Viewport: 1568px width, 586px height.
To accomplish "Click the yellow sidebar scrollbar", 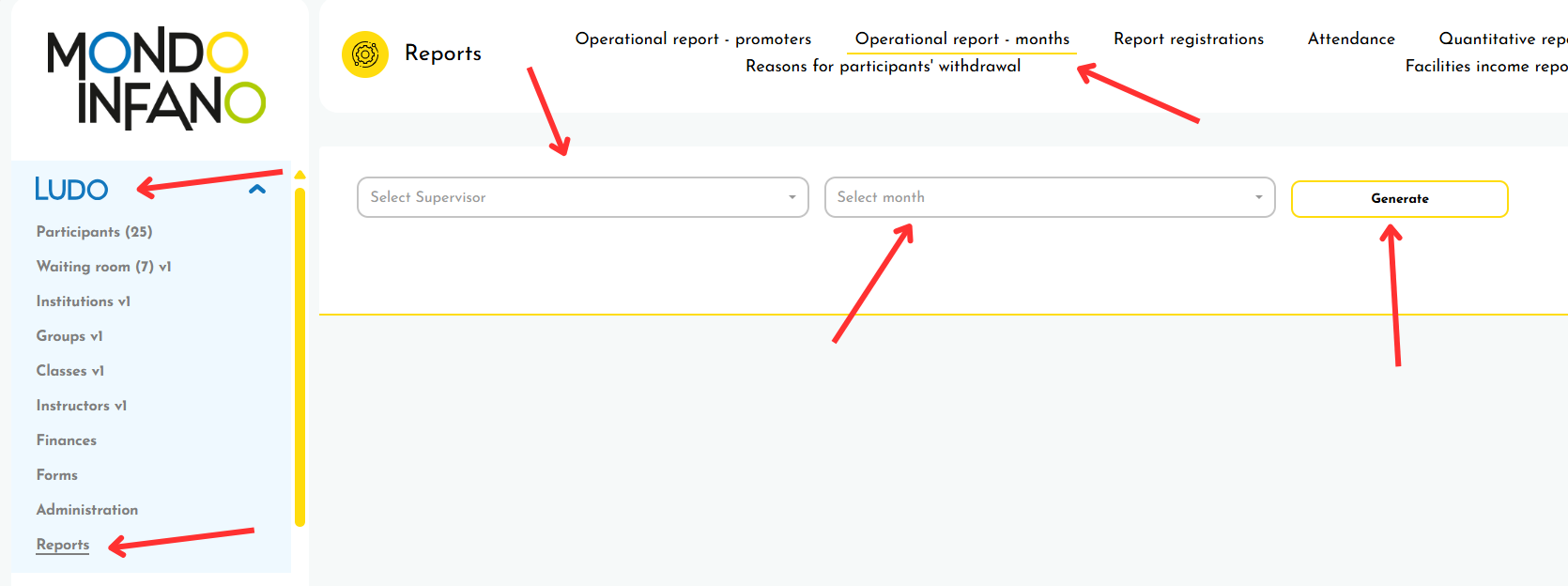I will [300, 357].
